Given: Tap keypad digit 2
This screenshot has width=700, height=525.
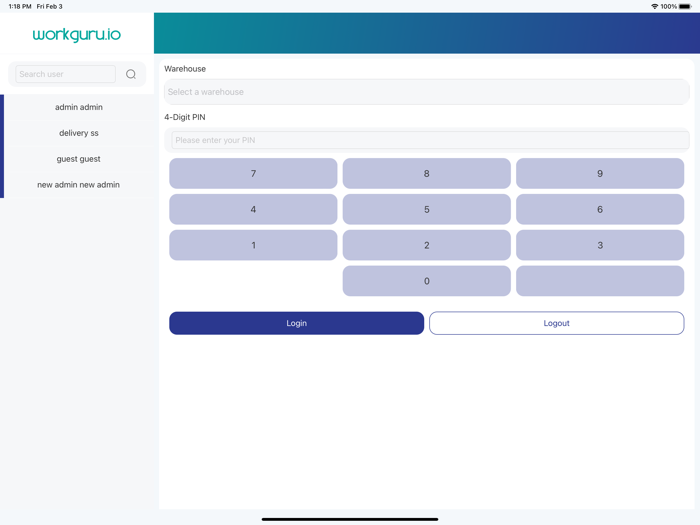Looking at the screenshot, I should tap(427, 245).
